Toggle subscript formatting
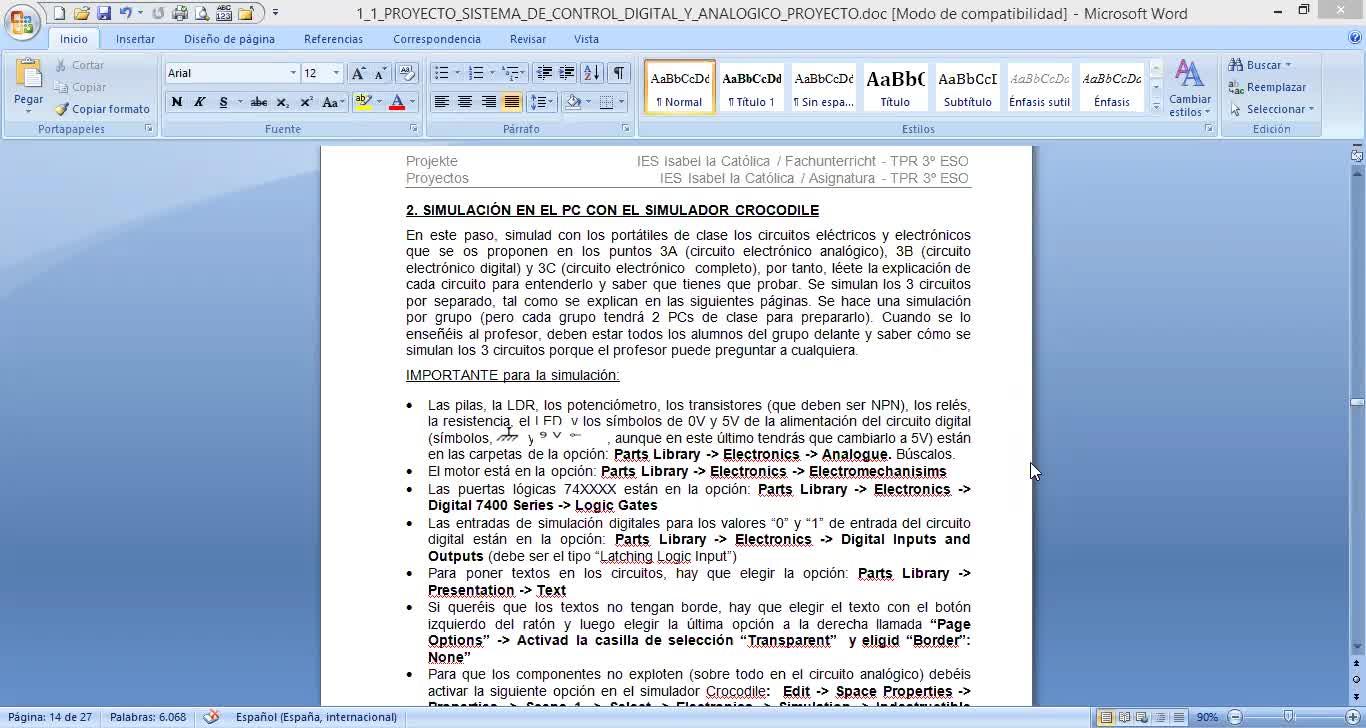 (283, 102)
